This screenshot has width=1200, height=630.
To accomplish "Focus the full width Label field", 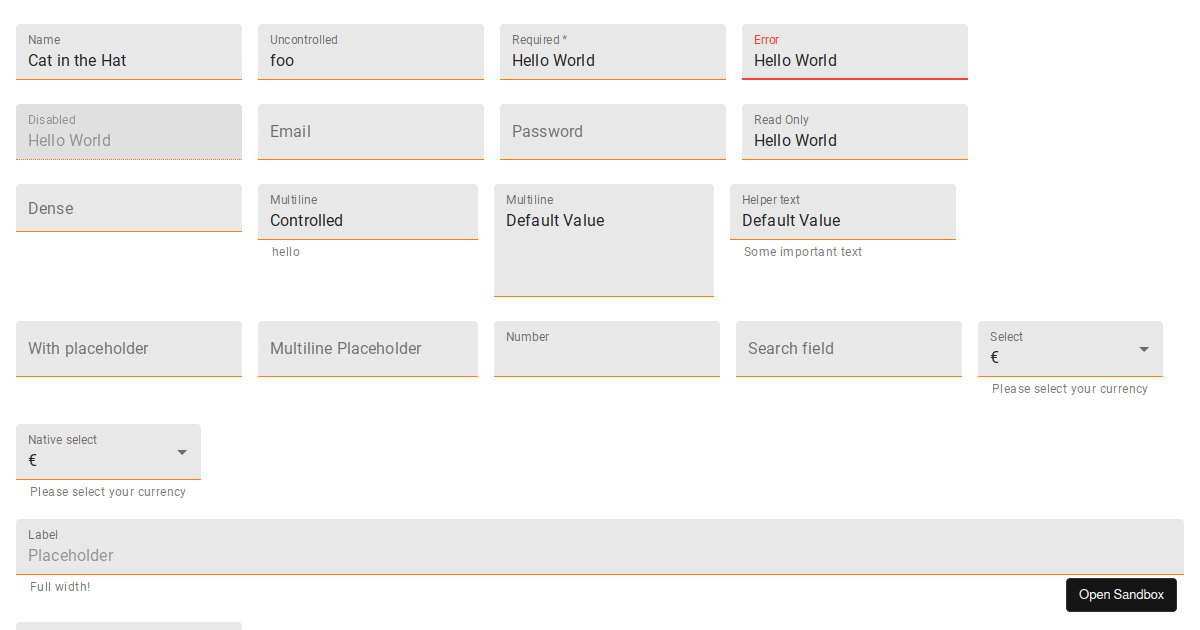I will point(600,555).
